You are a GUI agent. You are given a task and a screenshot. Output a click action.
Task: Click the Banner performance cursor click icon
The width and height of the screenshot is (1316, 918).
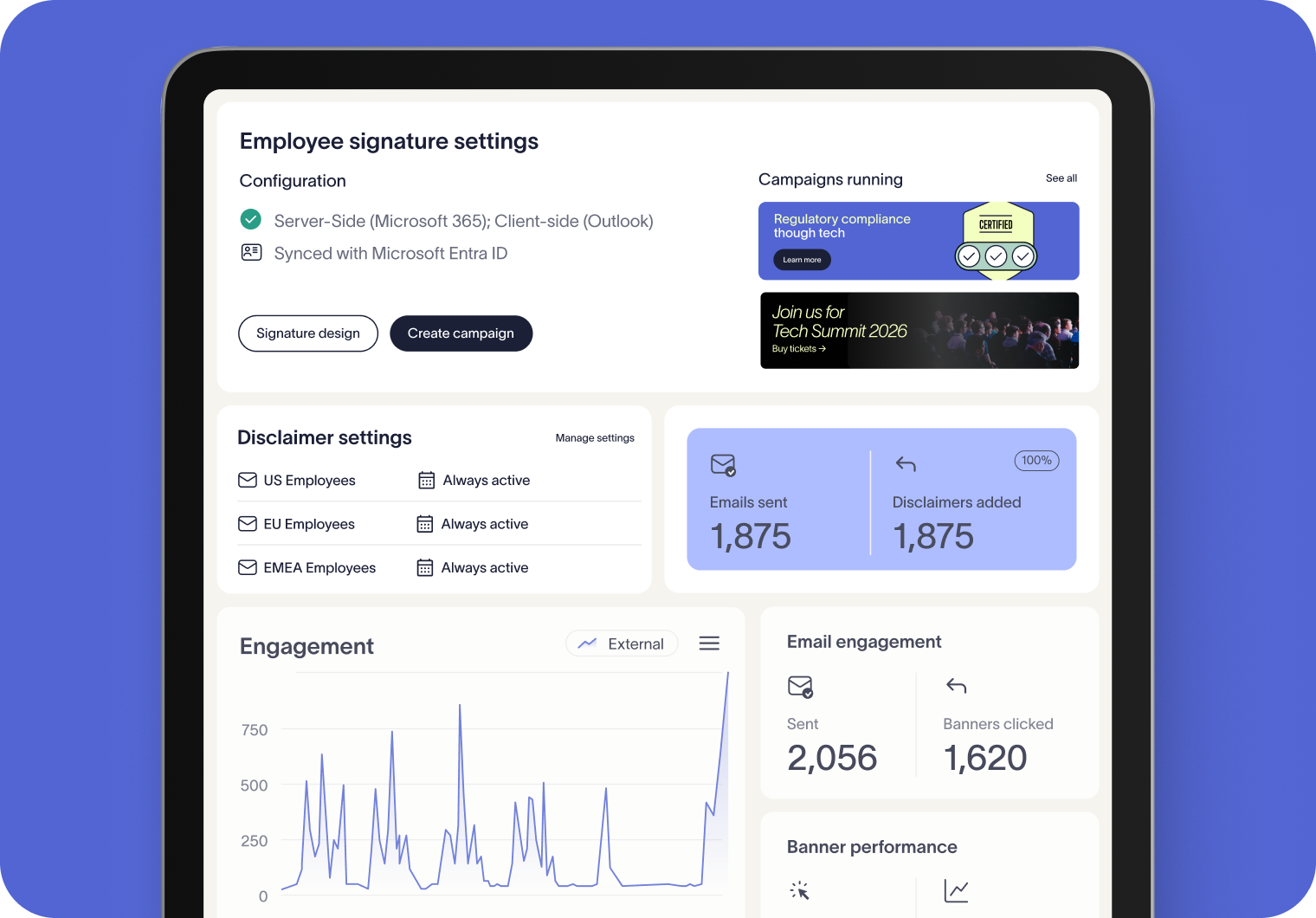tap(799, 890)
